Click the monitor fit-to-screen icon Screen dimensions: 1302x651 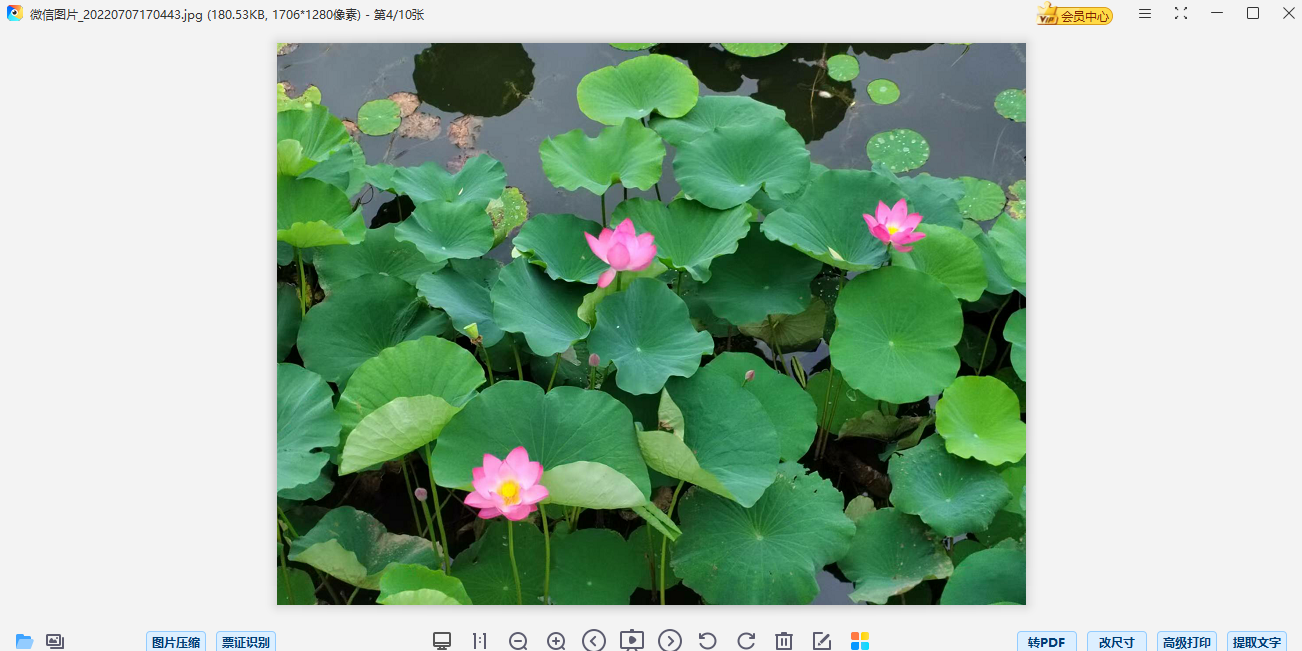(x=442, y=641)
